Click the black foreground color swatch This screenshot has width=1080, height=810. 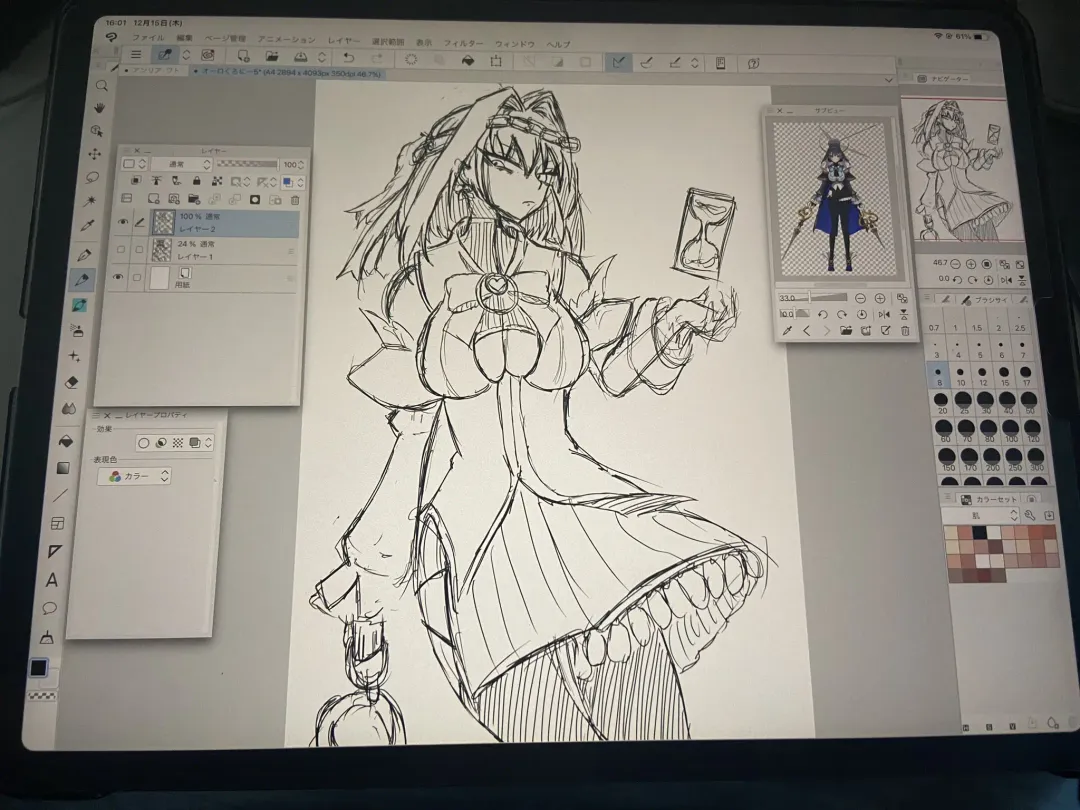[x=40, y=668]
